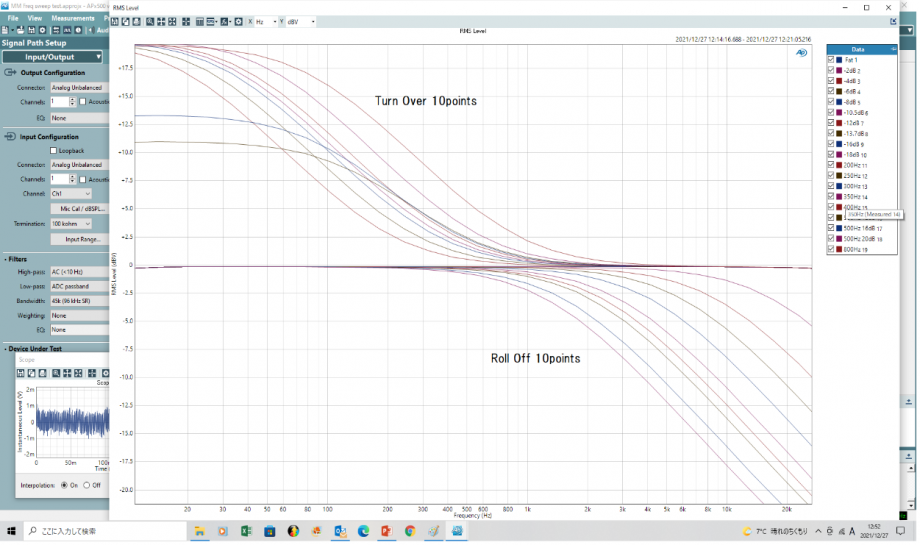Select the magnifier zoom tool in Scope toolbar
The width and height of the screenshot is (920, 545).
[56, 373]
